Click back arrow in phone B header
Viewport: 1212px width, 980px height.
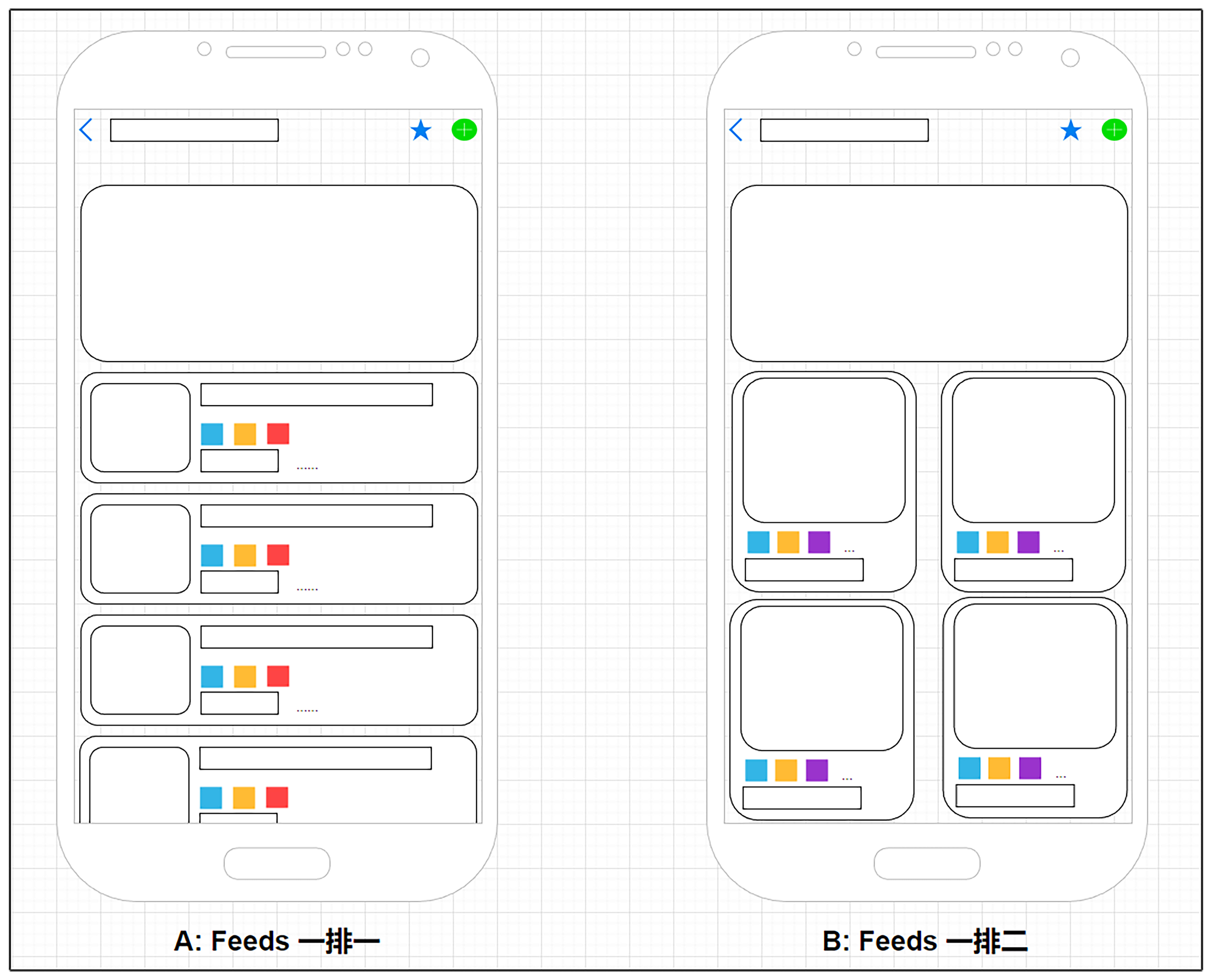click(x=736, y=130)
